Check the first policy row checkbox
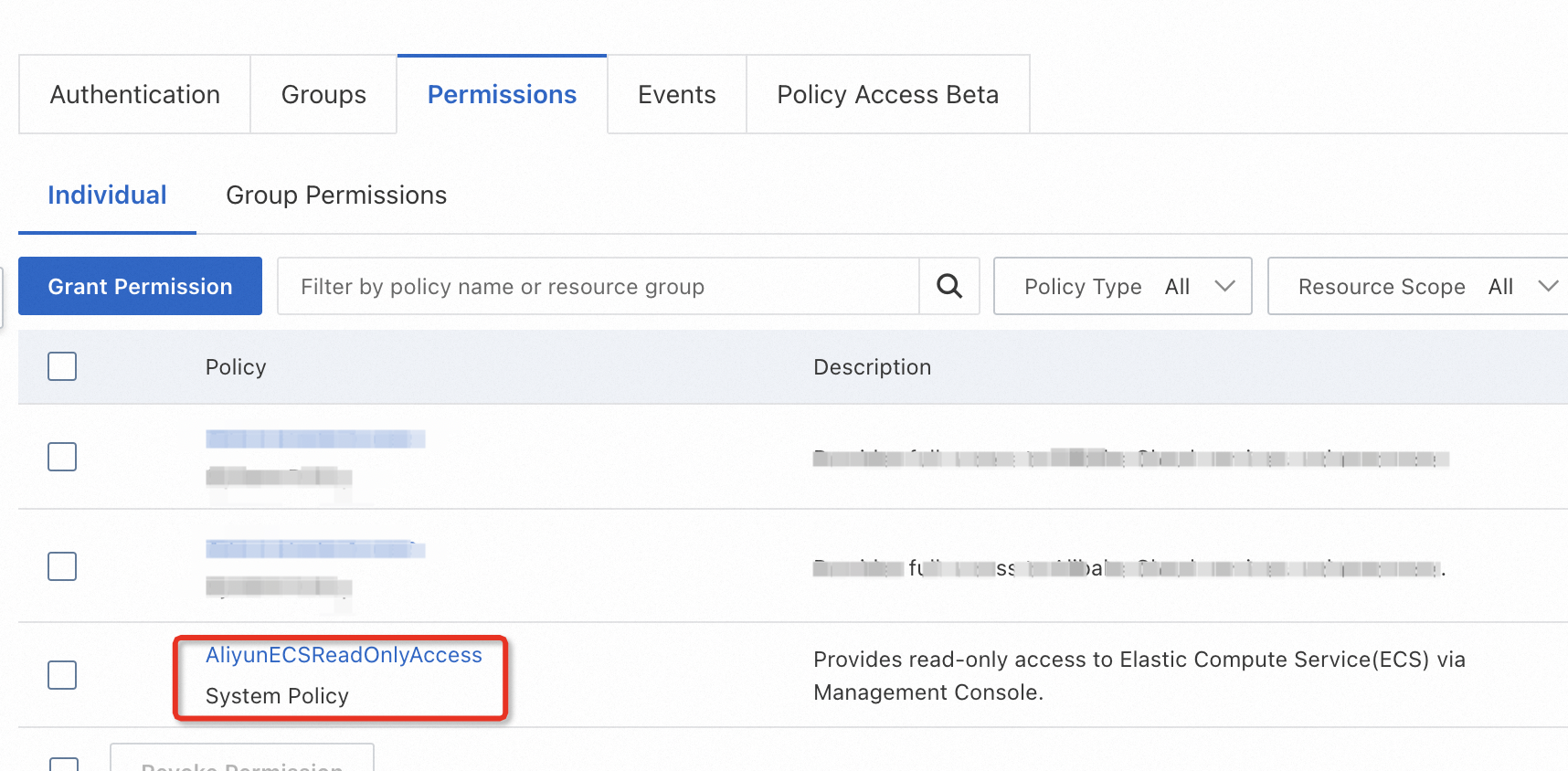Viewport: 1568px width, 771px height. click(x=62, y=457)
